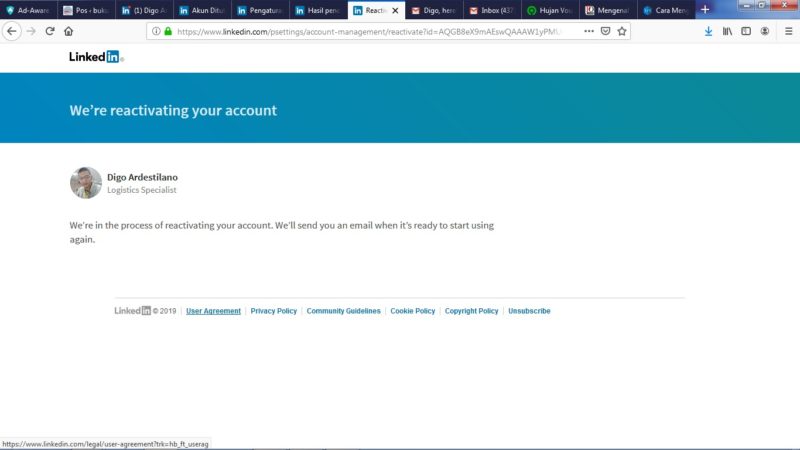The width and height of the screenshot is (800, 450).
Task: Click the LinkedIn logo in header
Action: (x=96, y=57)
